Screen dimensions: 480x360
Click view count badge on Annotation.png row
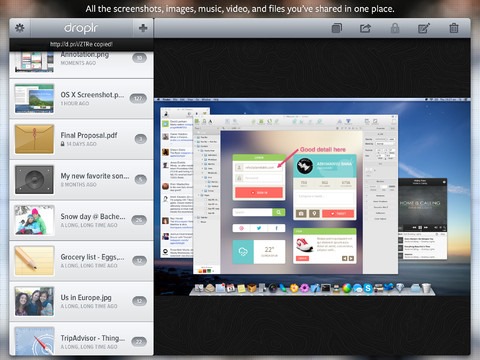click(x=139, y=58)
